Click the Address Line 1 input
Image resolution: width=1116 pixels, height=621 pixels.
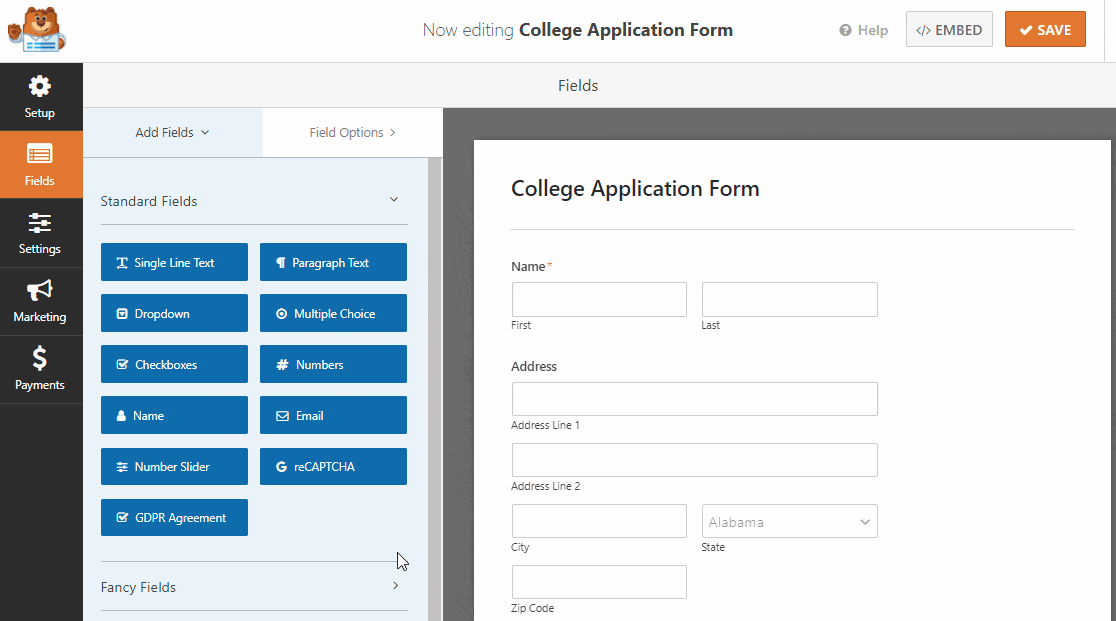[695, 399]
